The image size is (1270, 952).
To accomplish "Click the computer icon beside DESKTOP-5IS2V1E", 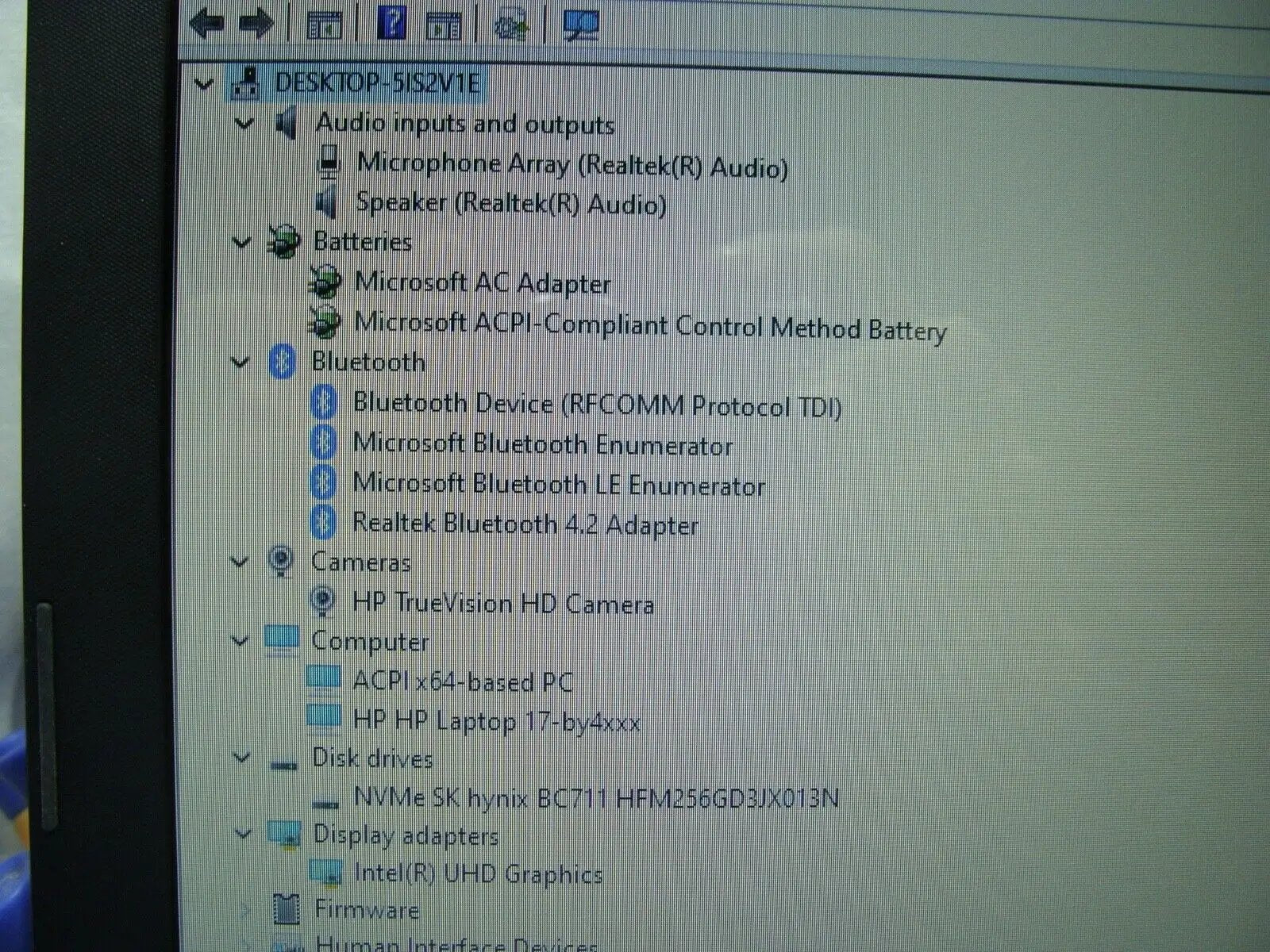I will coord(248,83).
